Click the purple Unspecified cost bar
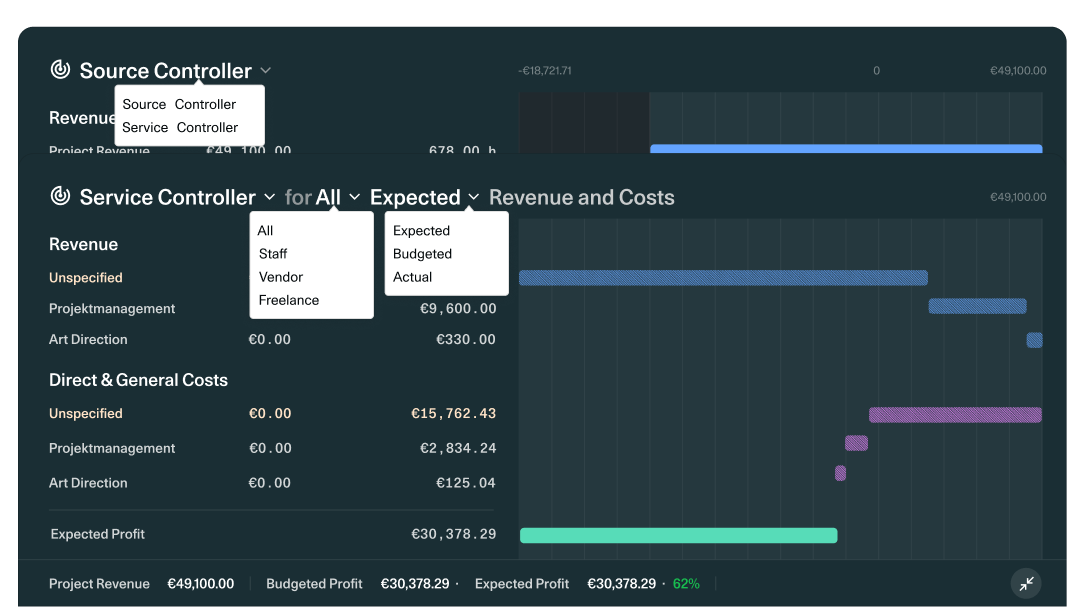The image size is (1092, 607). coord(955,415)
